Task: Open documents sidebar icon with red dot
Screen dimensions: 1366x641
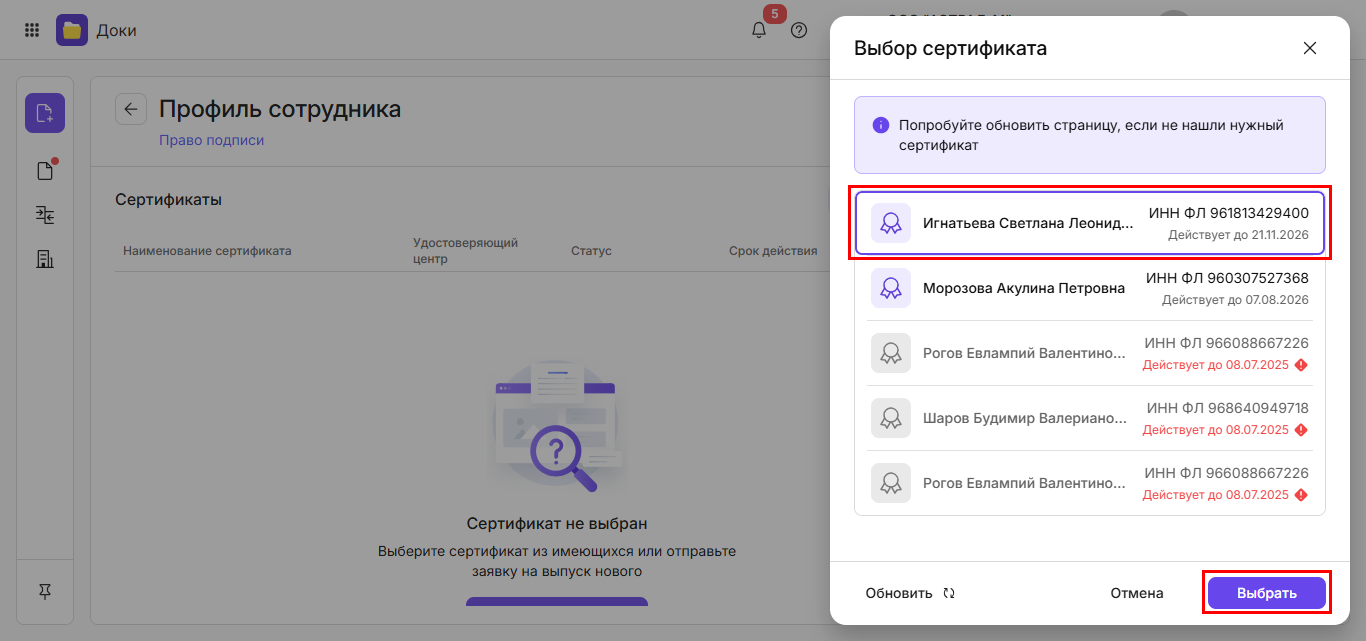Action: coord(45,171)
